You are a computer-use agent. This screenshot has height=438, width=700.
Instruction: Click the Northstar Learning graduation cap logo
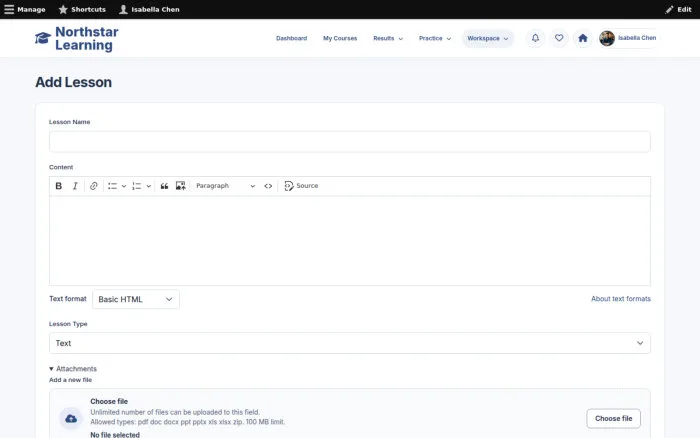point(43,38)
